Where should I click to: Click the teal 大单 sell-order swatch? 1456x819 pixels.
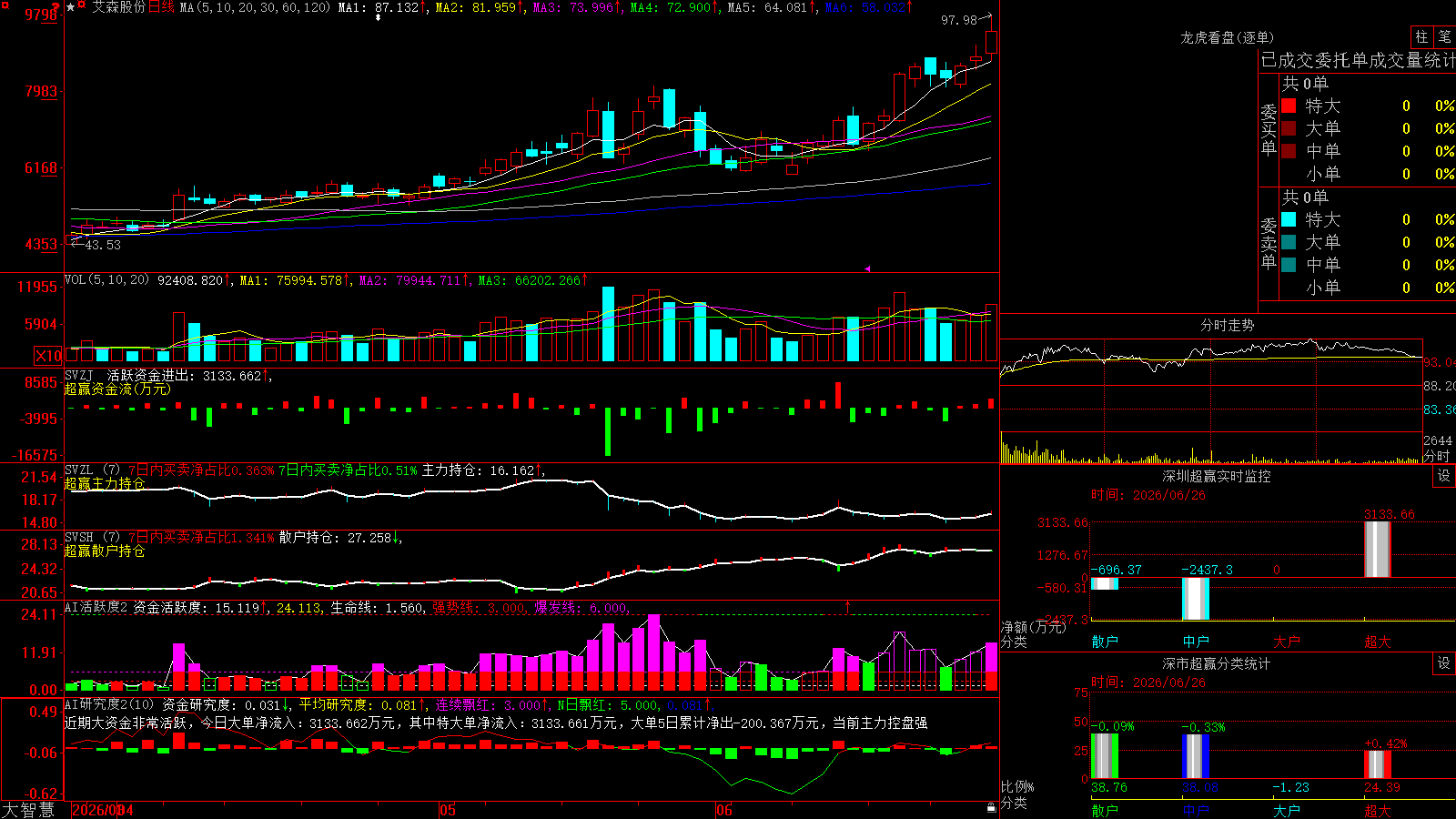(x=1289, y=242)
